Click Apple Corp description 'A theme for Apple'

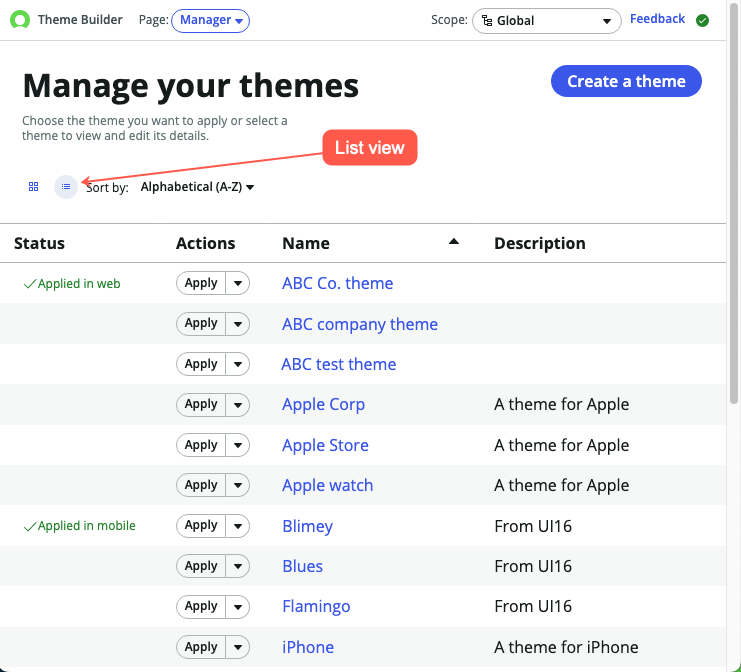pos(561,405)
